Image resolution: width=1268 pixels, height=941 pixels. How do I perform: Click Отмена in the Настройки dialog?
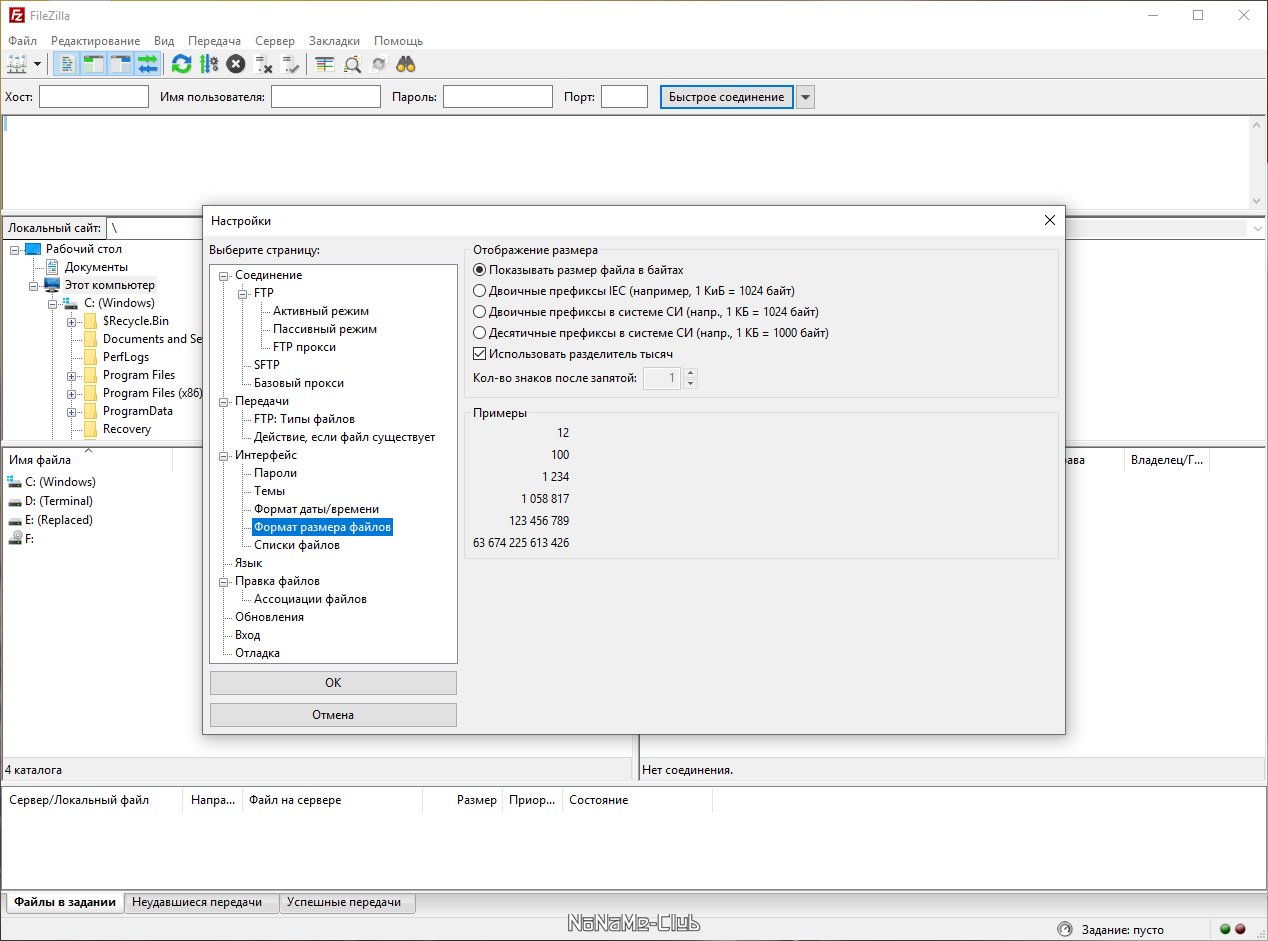click(x=333, y=715)
